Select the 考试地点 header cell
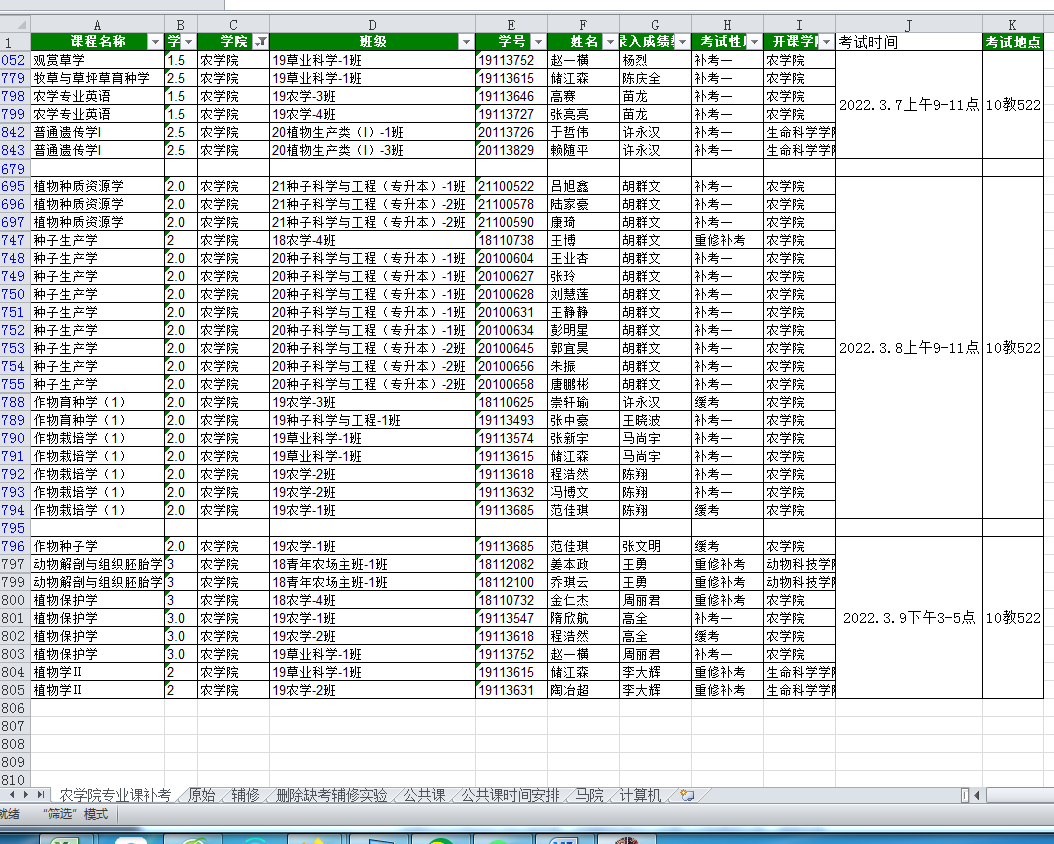 [x=1012, y=42]
